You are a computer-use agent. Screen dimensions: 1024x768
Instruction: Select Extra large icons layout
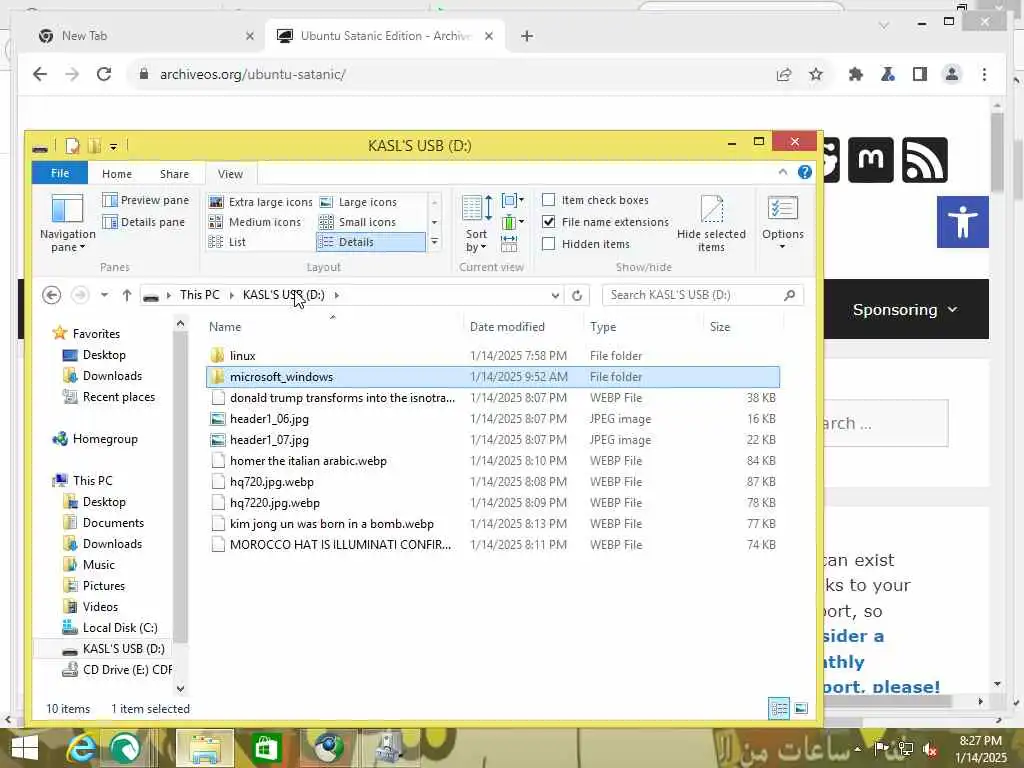tap(261, 202)
